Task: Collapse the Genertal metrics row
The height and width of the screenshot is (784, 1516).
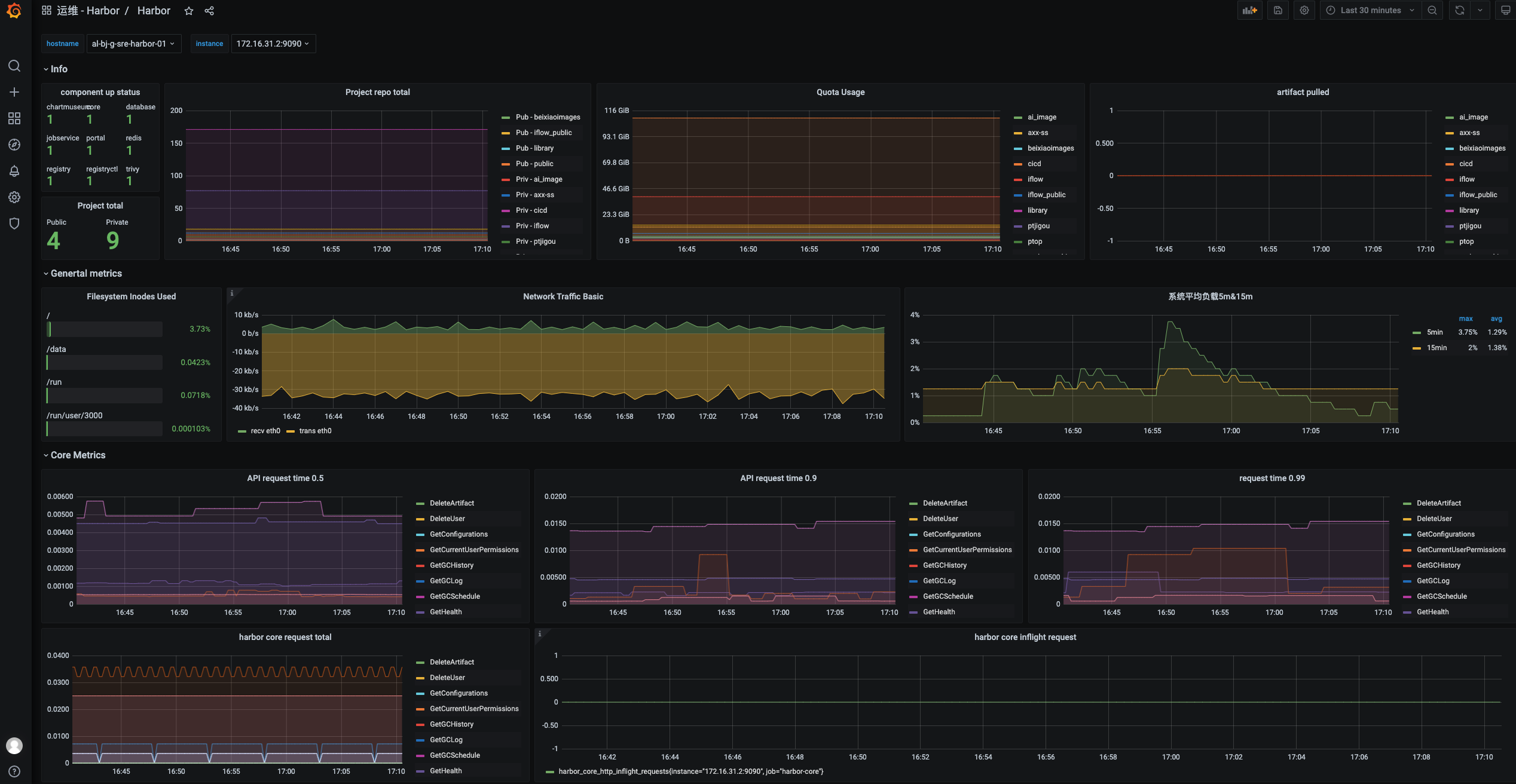Action: click(x=86, y=273)
